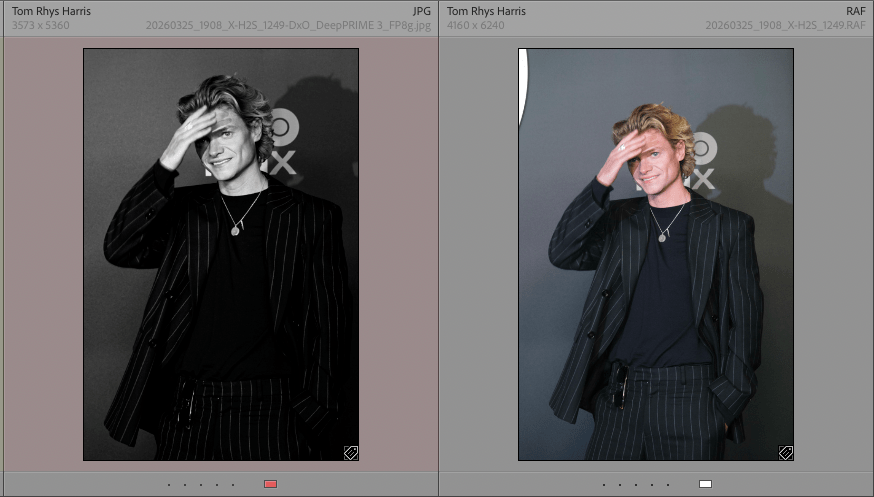This screenshot has height=497, width=874.
Task: Click the white color label swatch
Action: (x=705, y=485)
